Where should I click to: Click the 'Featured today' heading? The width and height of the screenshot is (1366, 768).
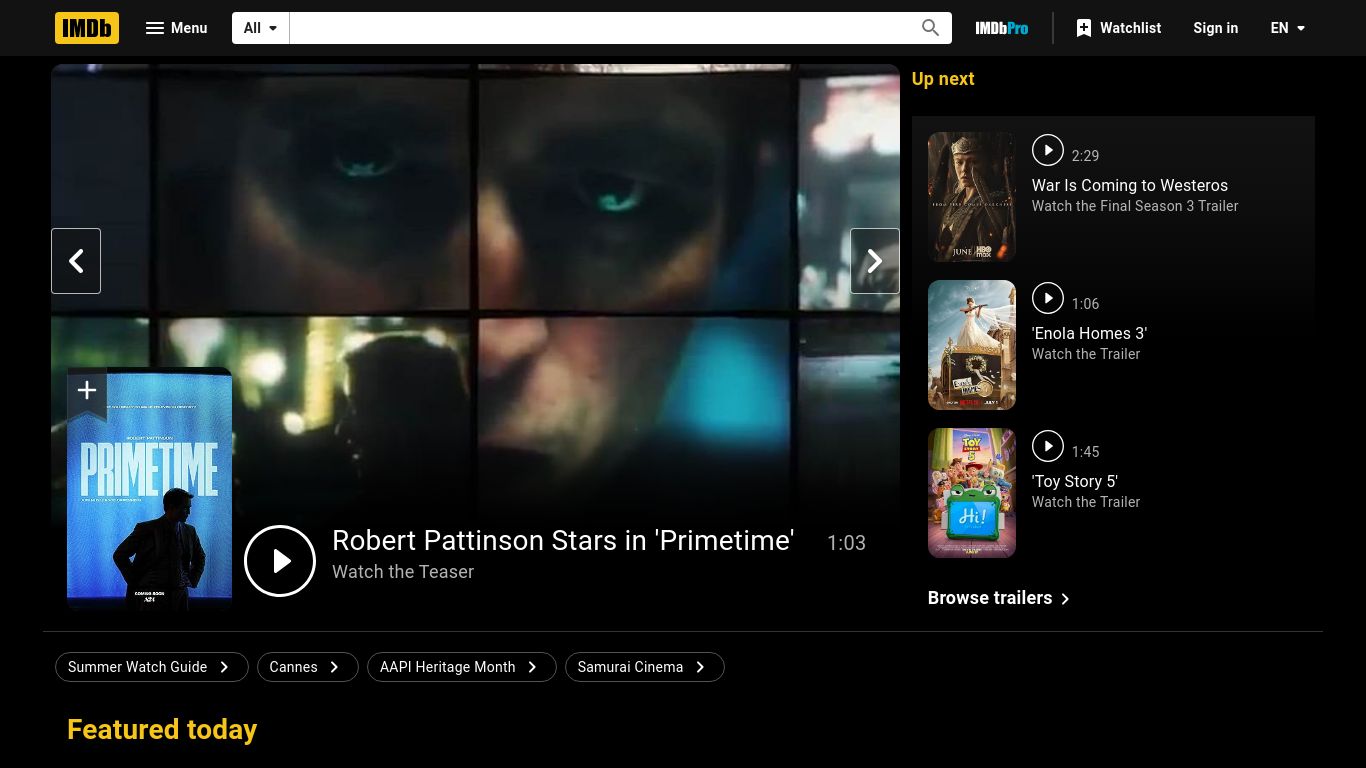tap(162, 730)
